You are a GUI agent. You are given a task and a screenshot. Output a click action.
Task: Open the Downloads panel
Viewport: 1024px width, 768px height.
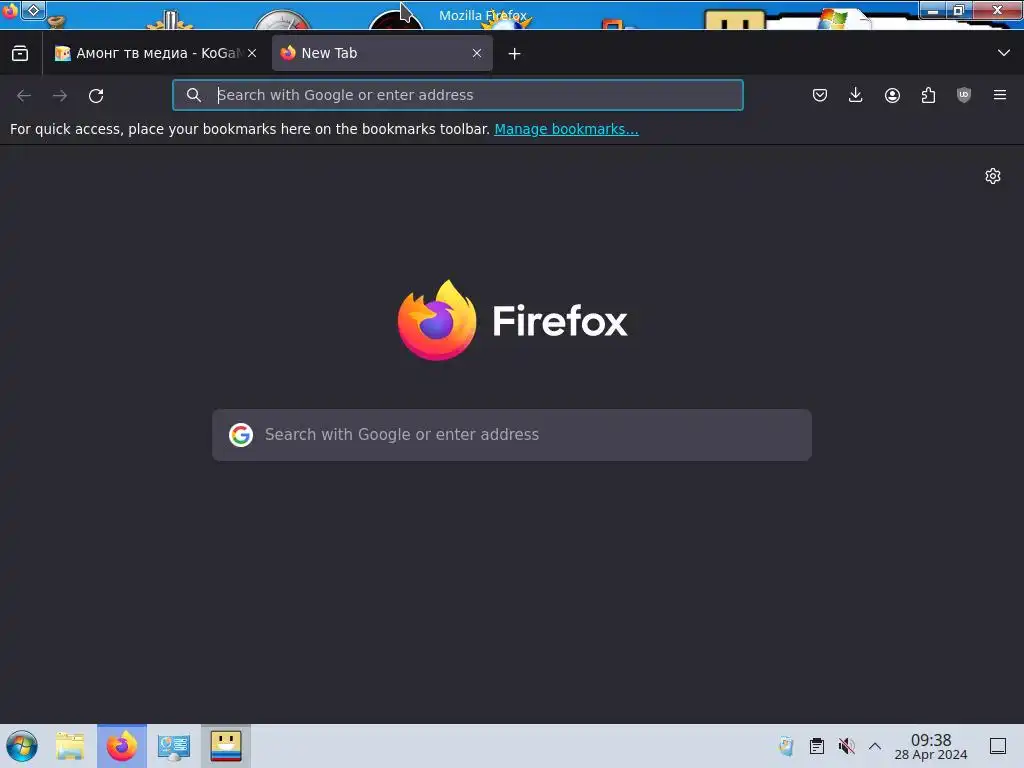(x=856, y=95)
